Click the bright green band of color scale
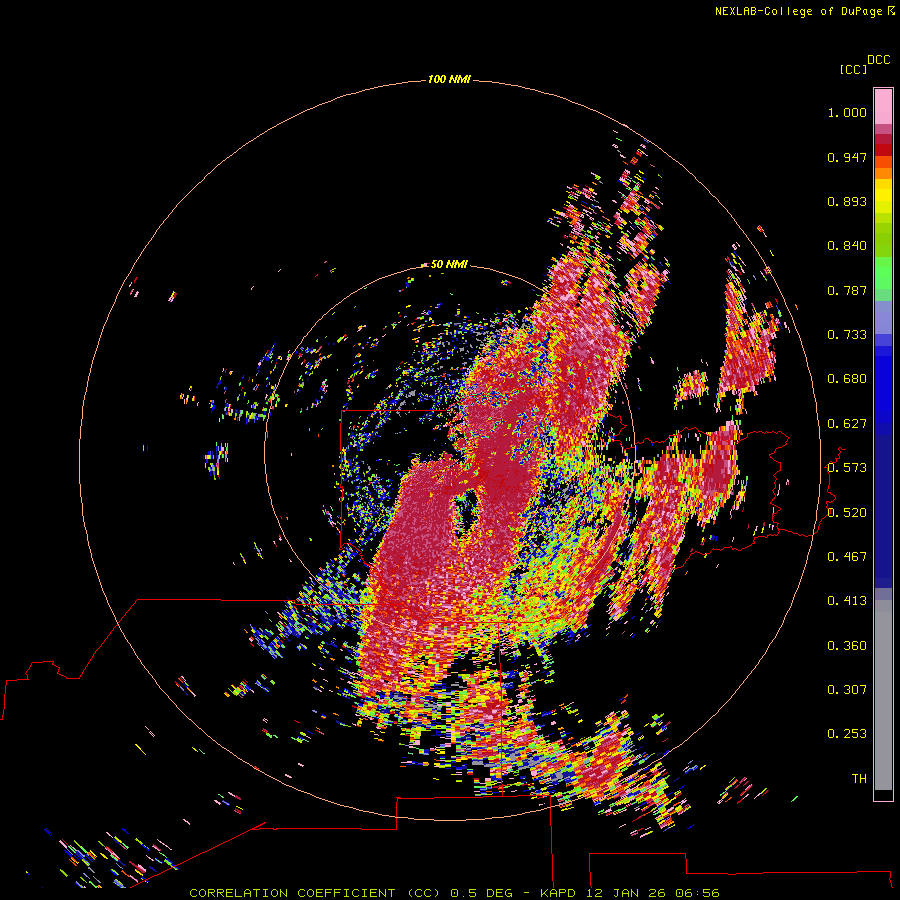900x900 pixels. (883, 273)
